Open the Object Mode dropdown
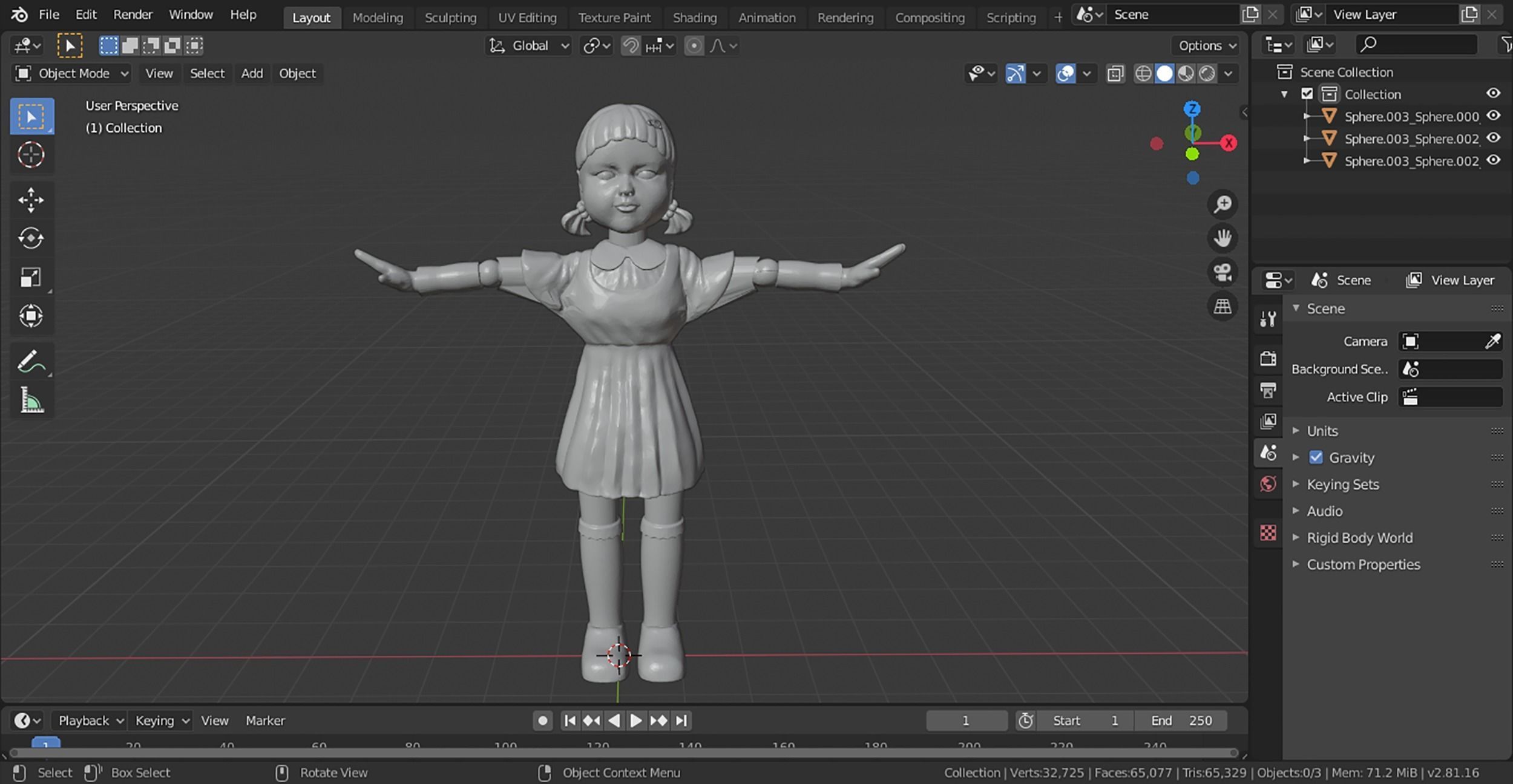Screen dimensions: 1513x784 click(72, 74)
